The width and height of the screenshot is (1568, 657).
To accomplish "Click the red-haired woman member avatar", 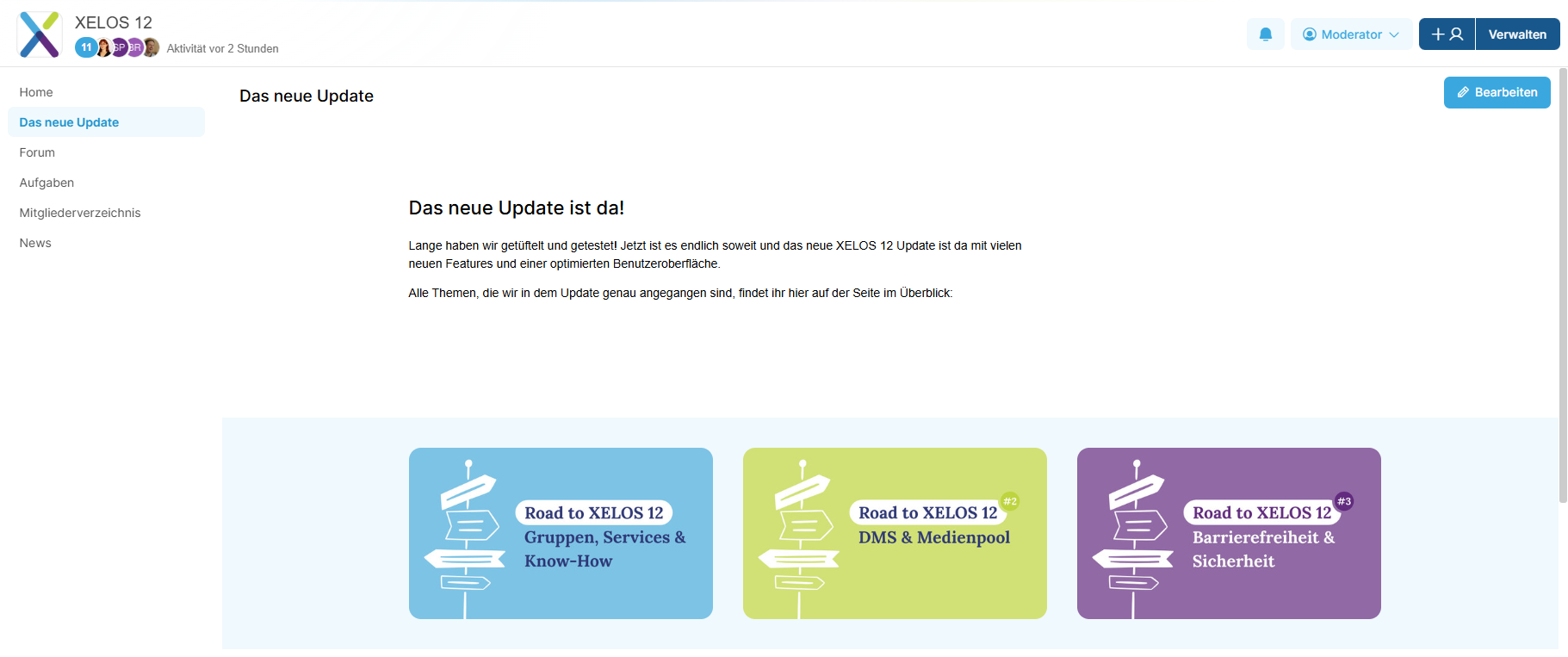I will click(x=103, y=47).
